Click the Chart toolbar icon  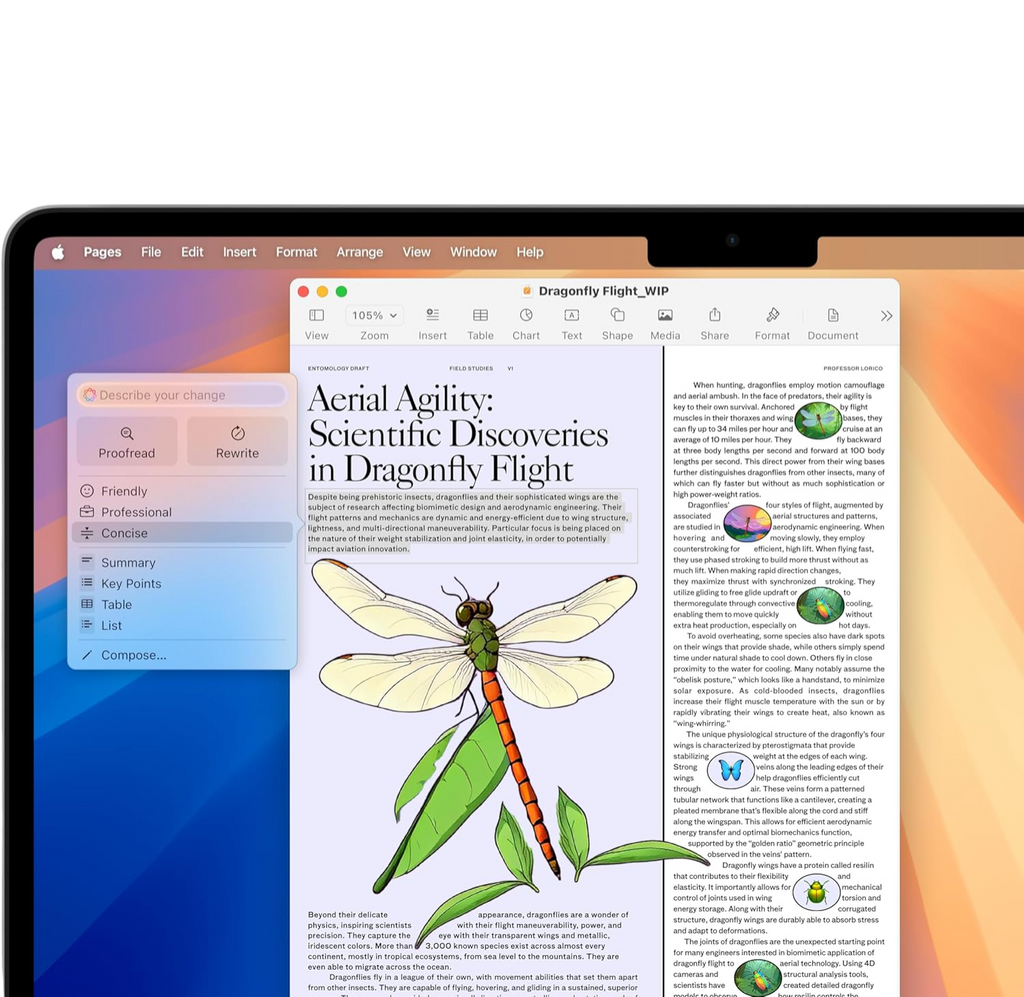tap(526, 315)
